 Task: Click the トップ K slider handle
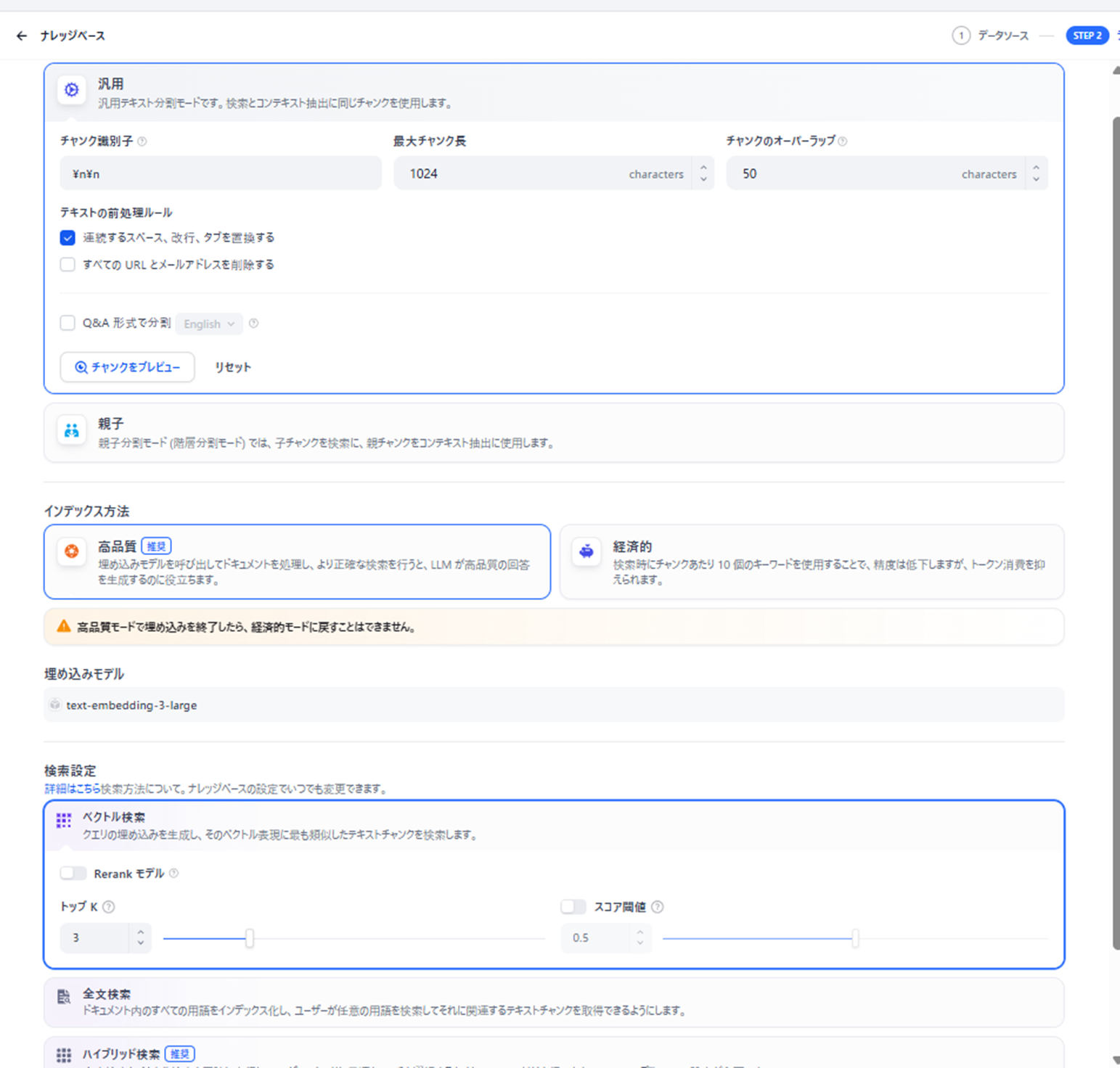pyautogui.click(x=250, y=938)
